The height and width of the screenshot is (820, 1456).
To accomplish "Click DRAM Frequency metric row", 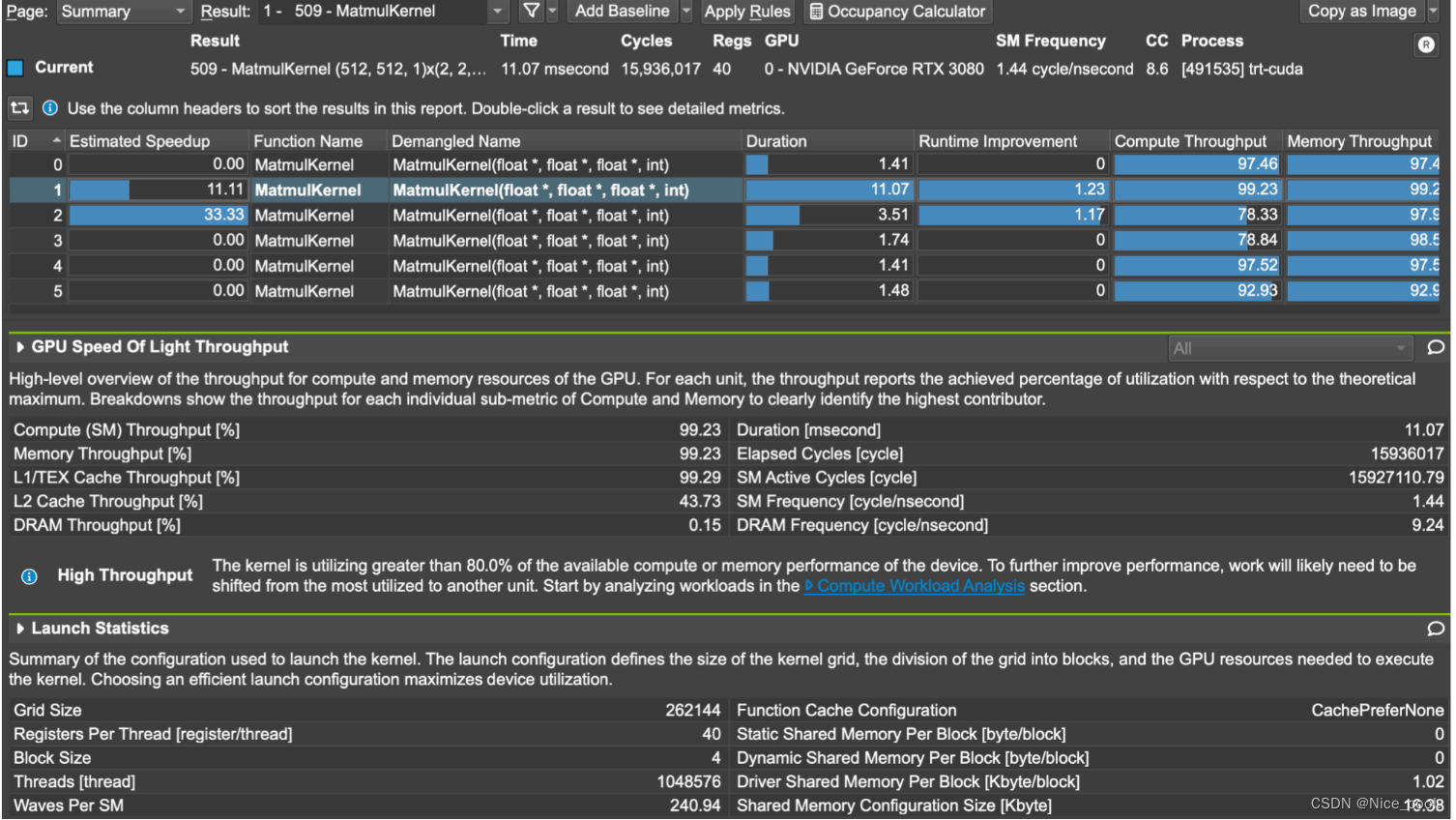I will click(x=1091, y=525).
